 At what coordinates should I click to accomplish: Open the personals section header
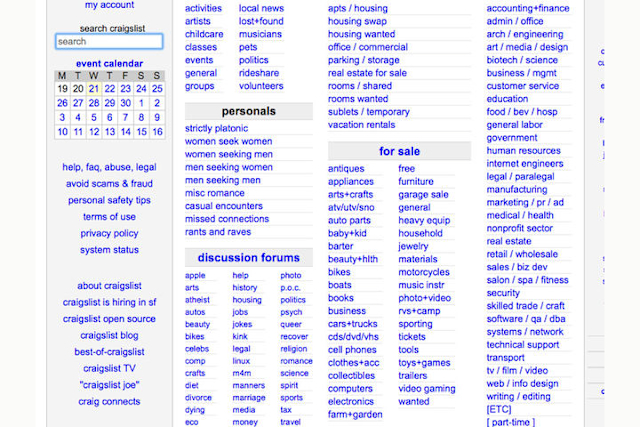point(249,111)
